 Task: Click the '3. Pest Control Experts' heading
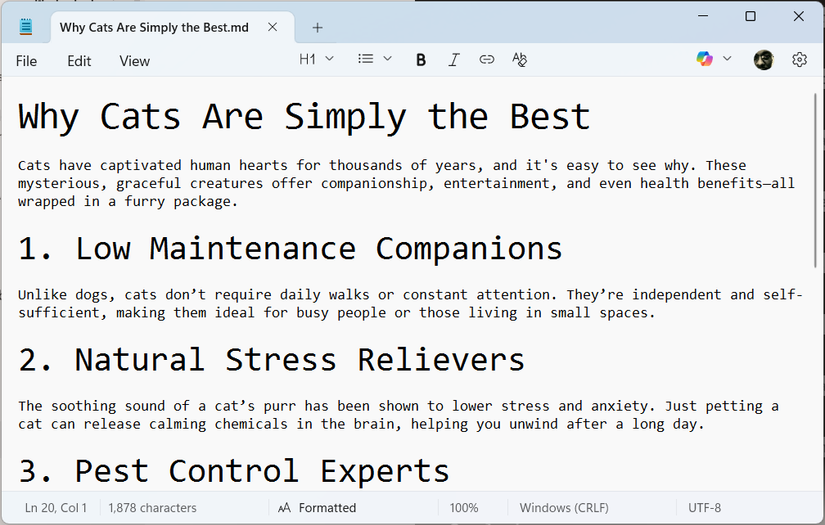[x=234, y=471]
